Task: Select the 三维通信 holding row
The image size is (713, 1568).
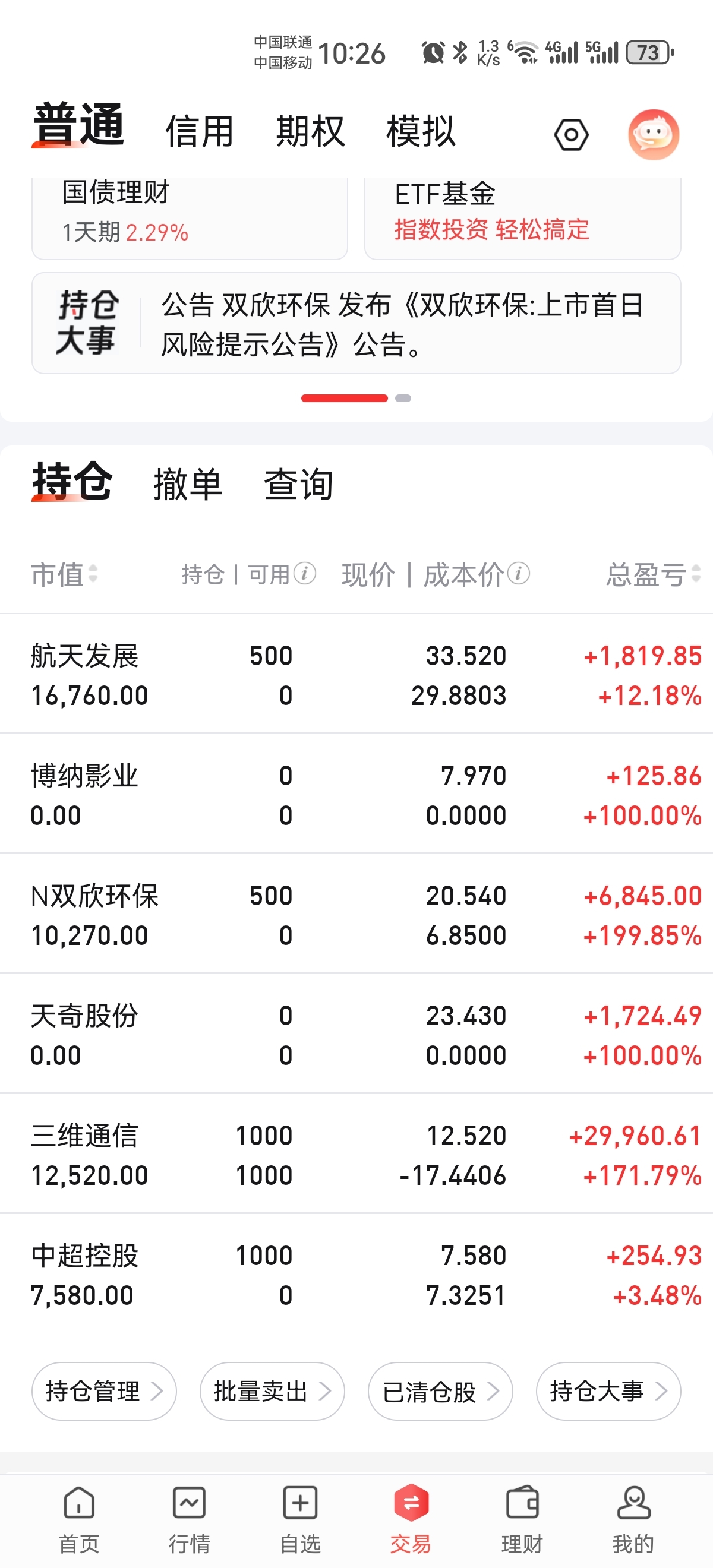Action: 356,1155
